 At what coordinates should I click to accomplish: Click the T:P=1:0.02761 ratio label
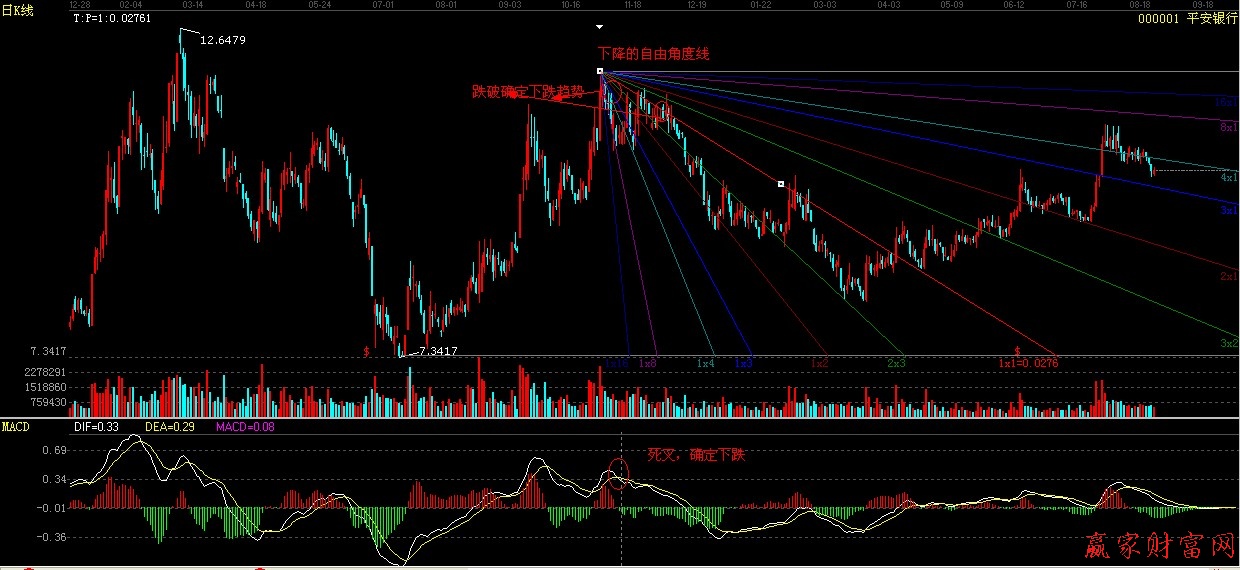coord(112,18)
